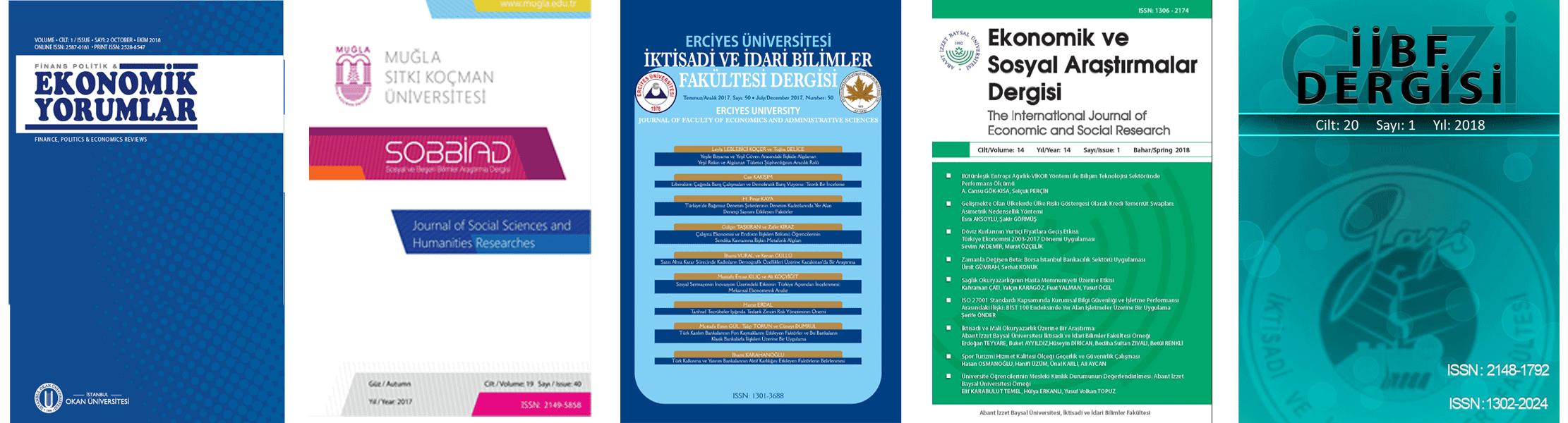
Task: Click the SOBBİAD banner
Action: coord(438,154)
